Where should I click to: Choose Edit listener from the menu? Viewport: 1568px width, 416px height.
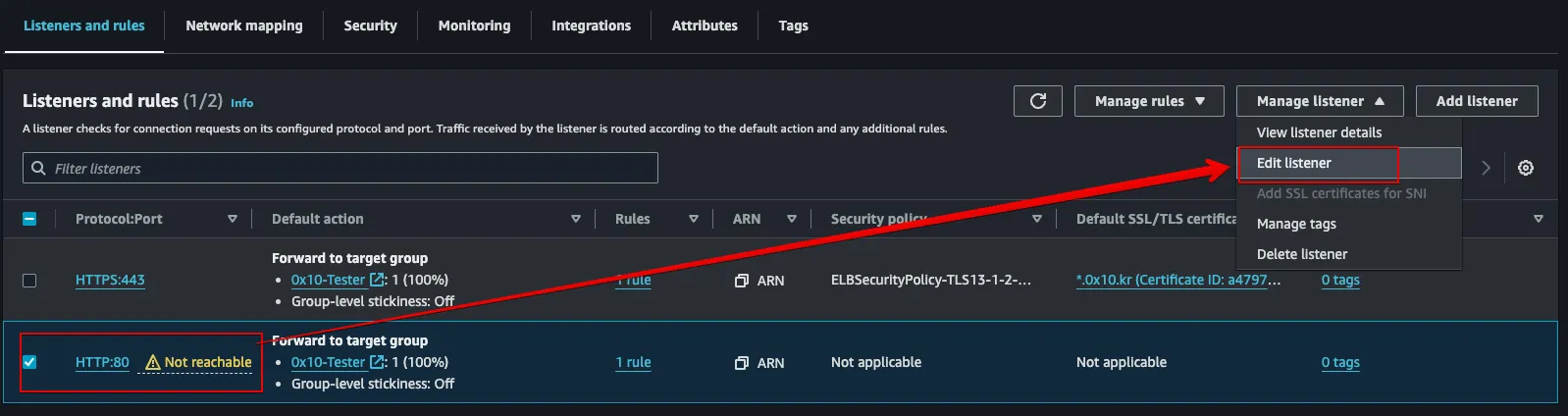1294,163
